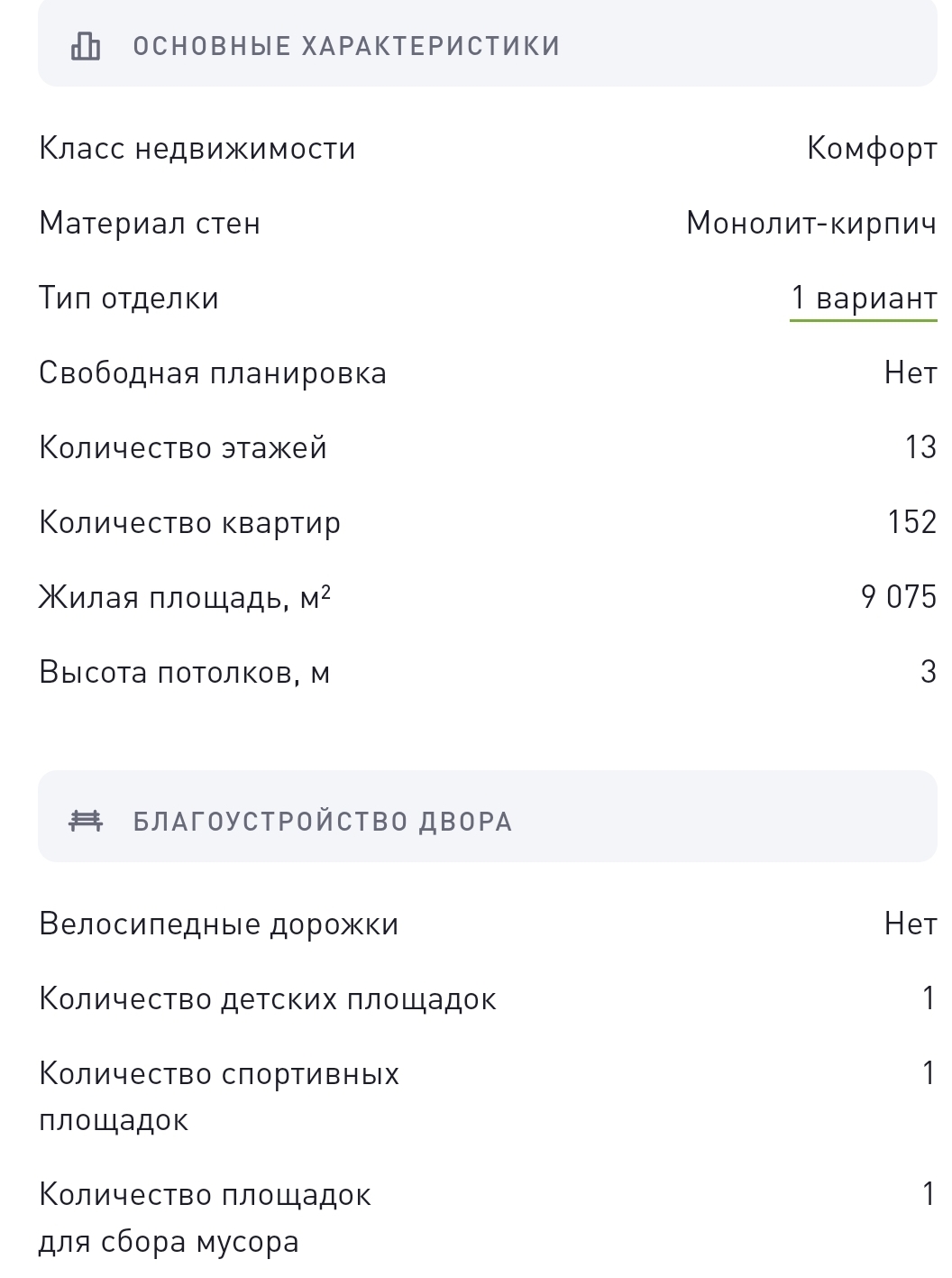Click the building chart icon in the ОСНОВНЫЕ ХАРАКТЕРИСТИКИ header

[86, 46]
